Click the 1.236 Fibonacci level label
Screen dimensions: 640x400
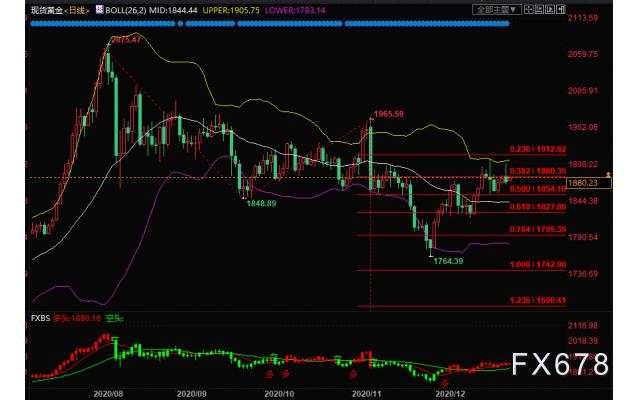538,300
